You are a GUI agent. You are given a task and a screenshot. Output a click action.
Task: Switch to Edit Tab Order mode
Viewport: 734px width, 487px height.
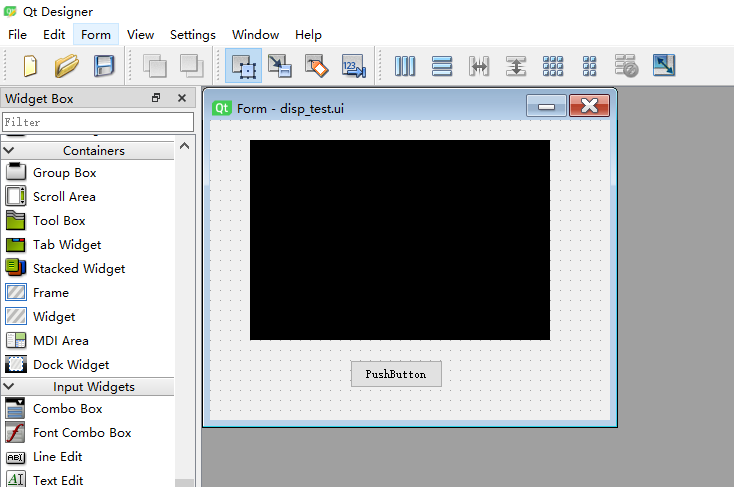coord(353,66)
